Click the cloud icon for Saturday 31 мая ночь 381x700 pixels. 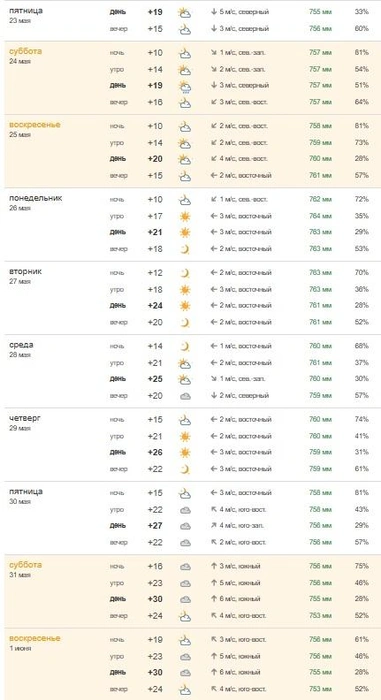[x=185, y=567]
